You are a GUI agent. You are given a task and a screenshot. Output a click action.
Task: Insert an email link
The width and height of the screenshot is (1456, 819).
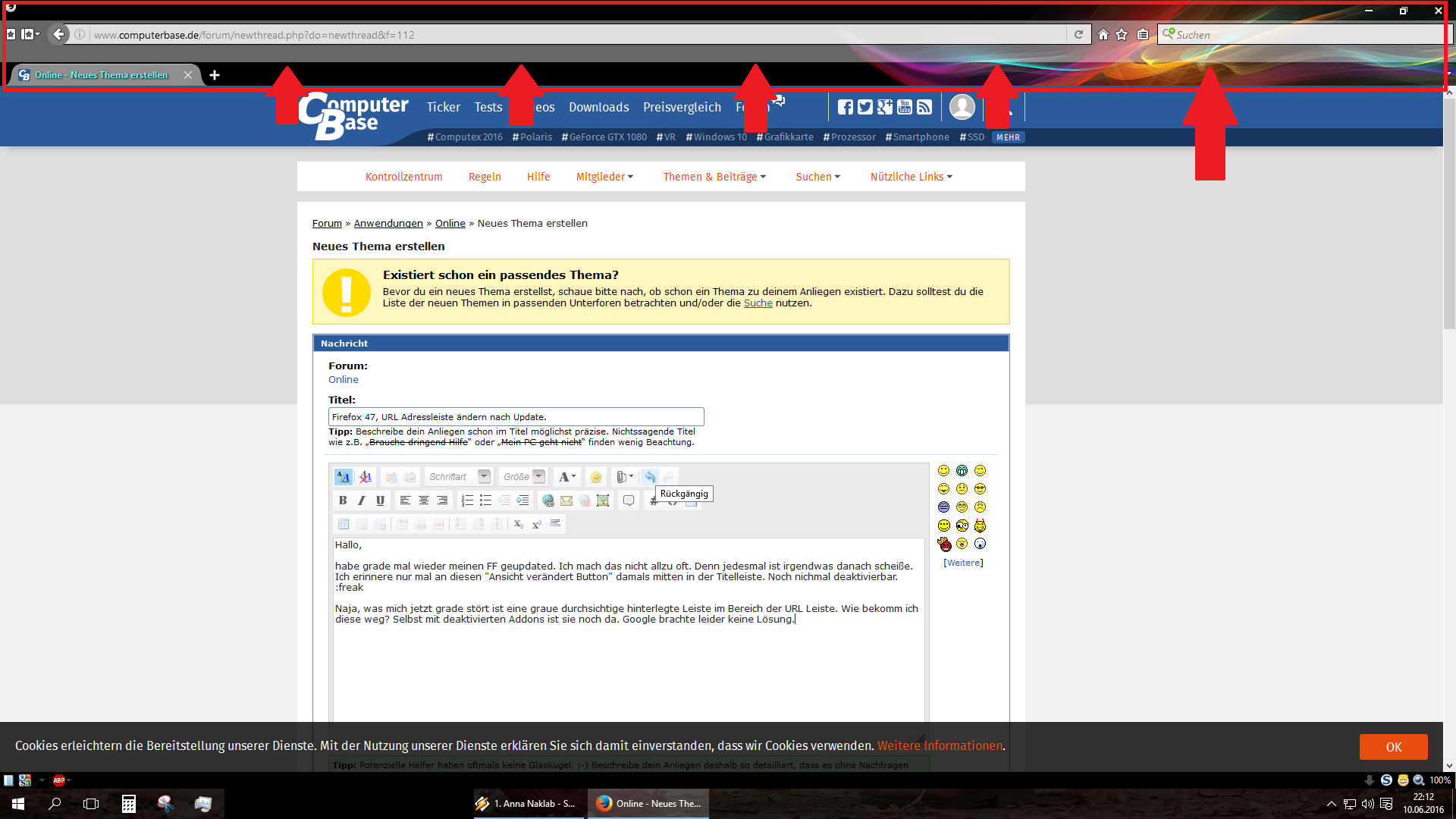click(566, 500)
